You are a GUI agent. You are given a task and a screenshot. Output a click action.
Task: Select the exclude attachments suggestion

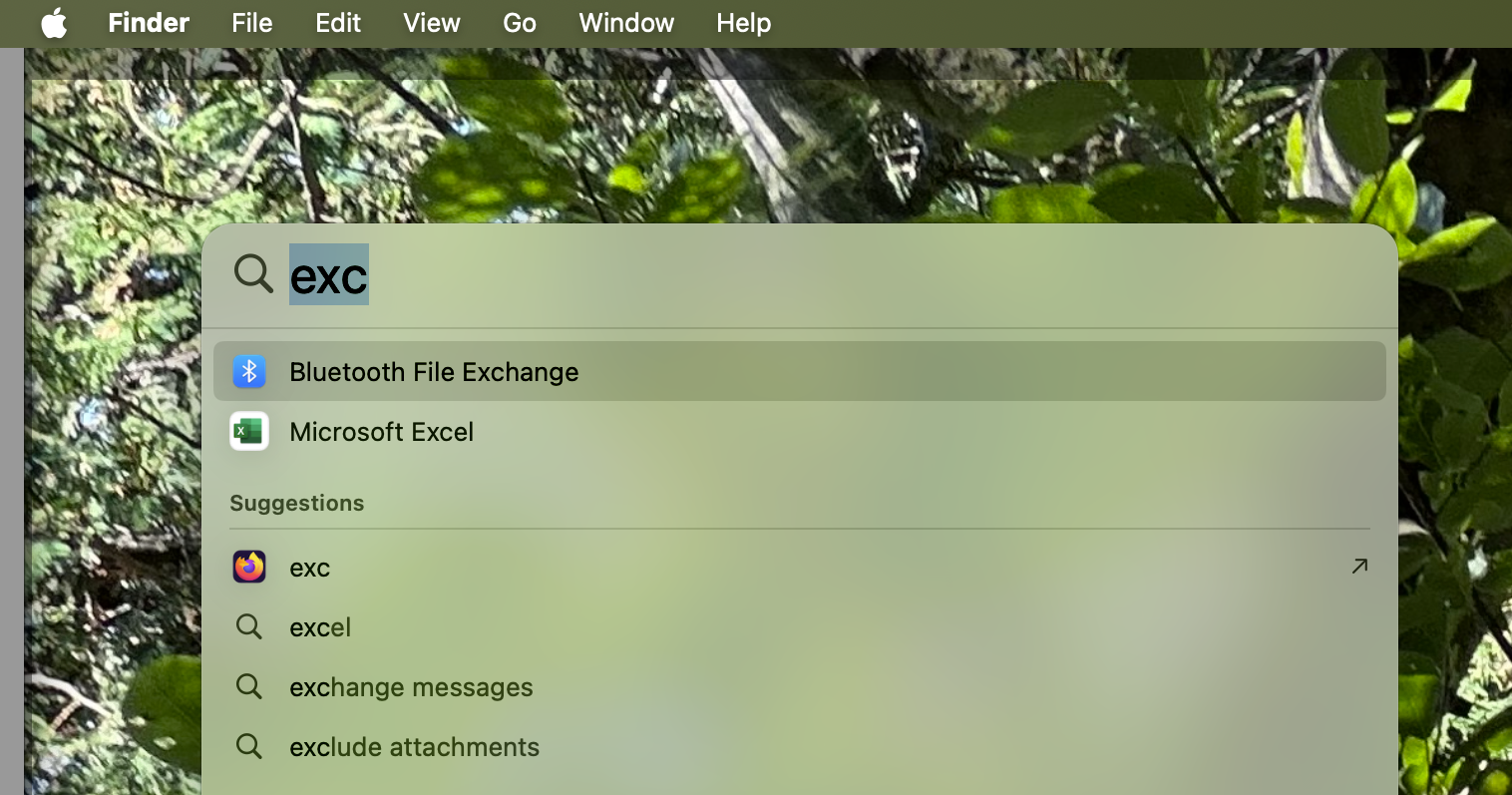[414, 747]
